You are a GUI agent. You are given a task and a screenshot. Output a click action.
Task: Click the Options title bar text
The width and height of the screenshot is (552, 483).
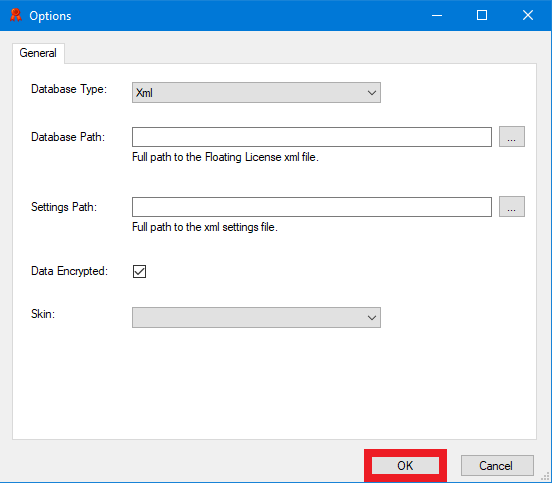[x=50, y=16]
